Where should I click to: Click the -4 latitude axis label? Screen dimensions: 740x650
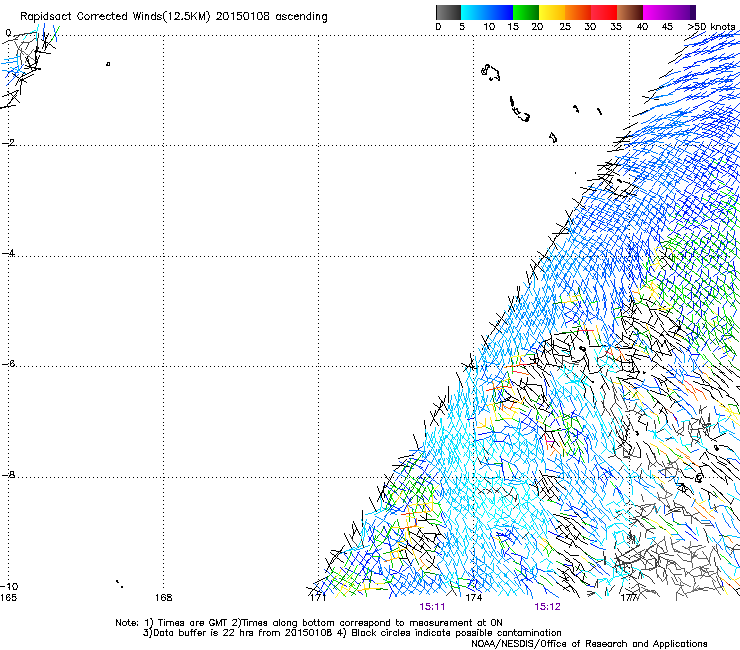coord(8,253)
